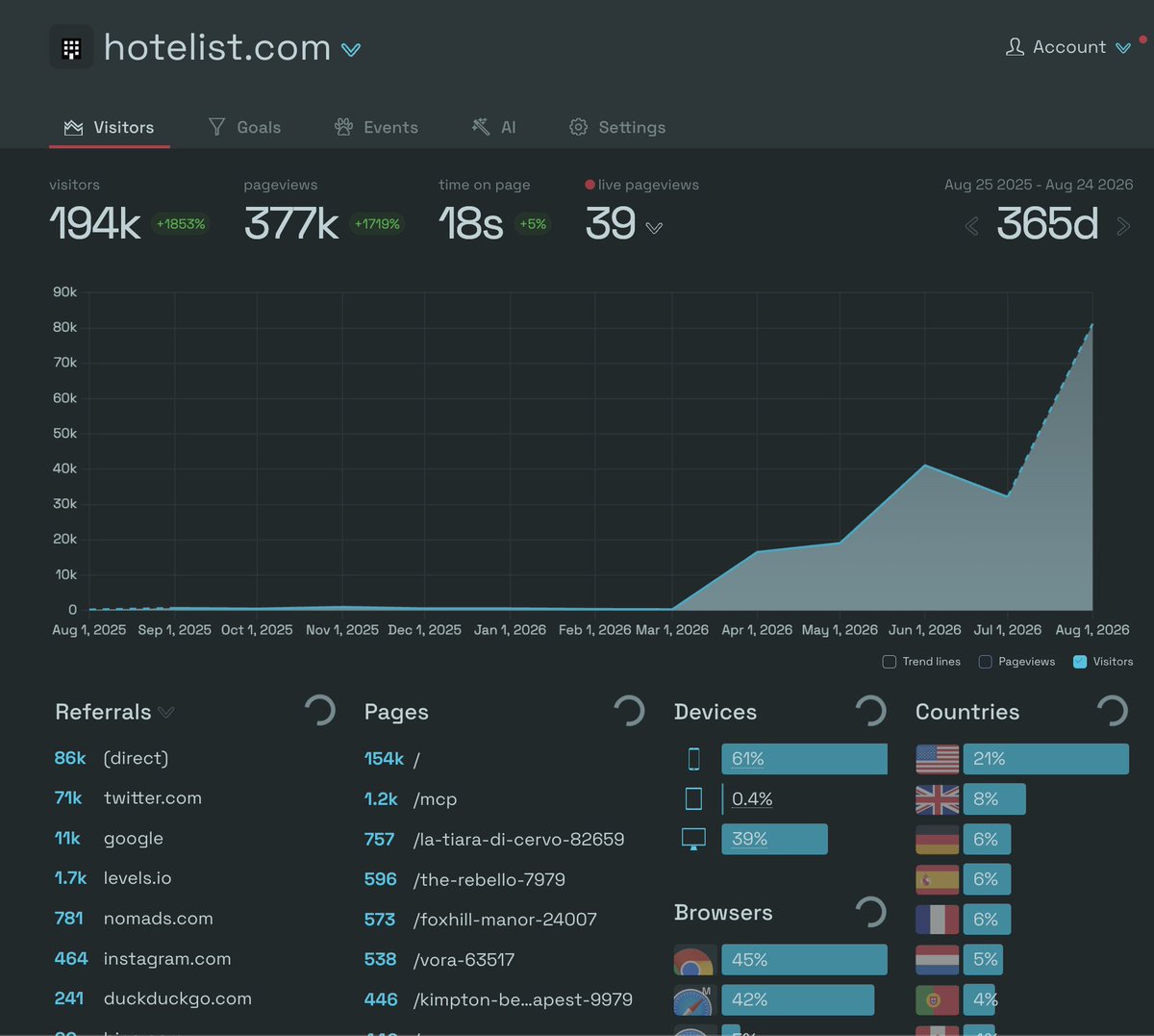Switch to the Goals tab

coord(244,127)
